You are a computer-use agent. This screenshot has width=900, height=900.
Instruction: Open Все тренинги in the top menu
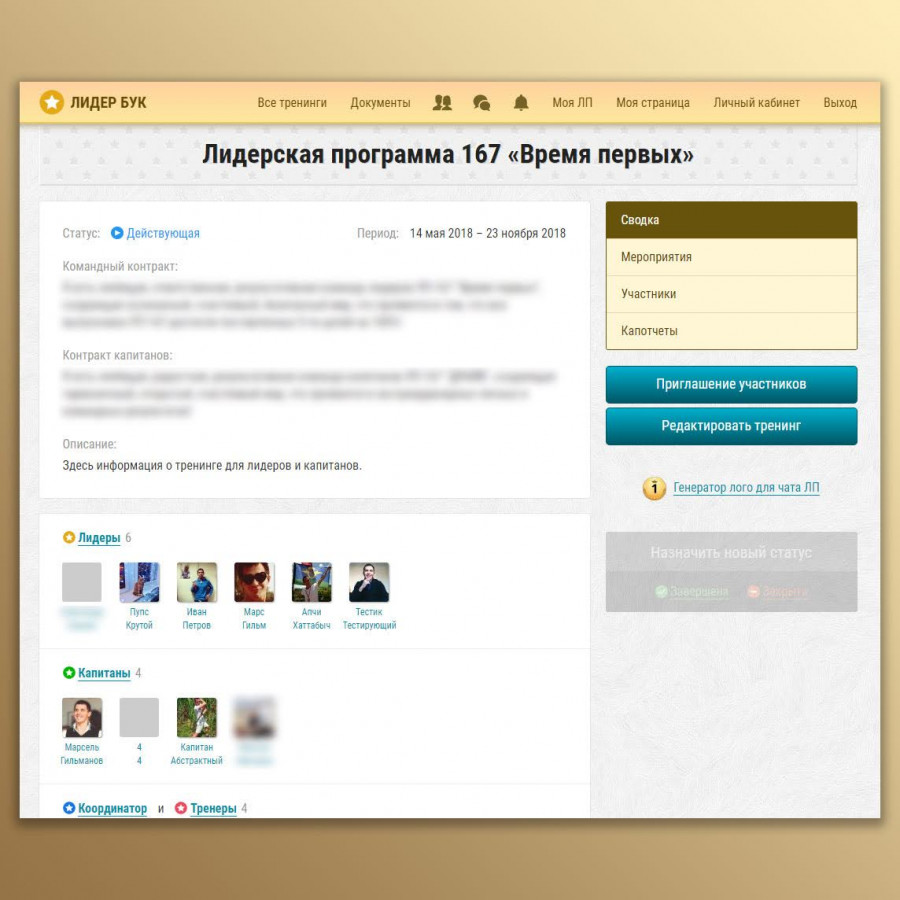(x=292, y=102)
